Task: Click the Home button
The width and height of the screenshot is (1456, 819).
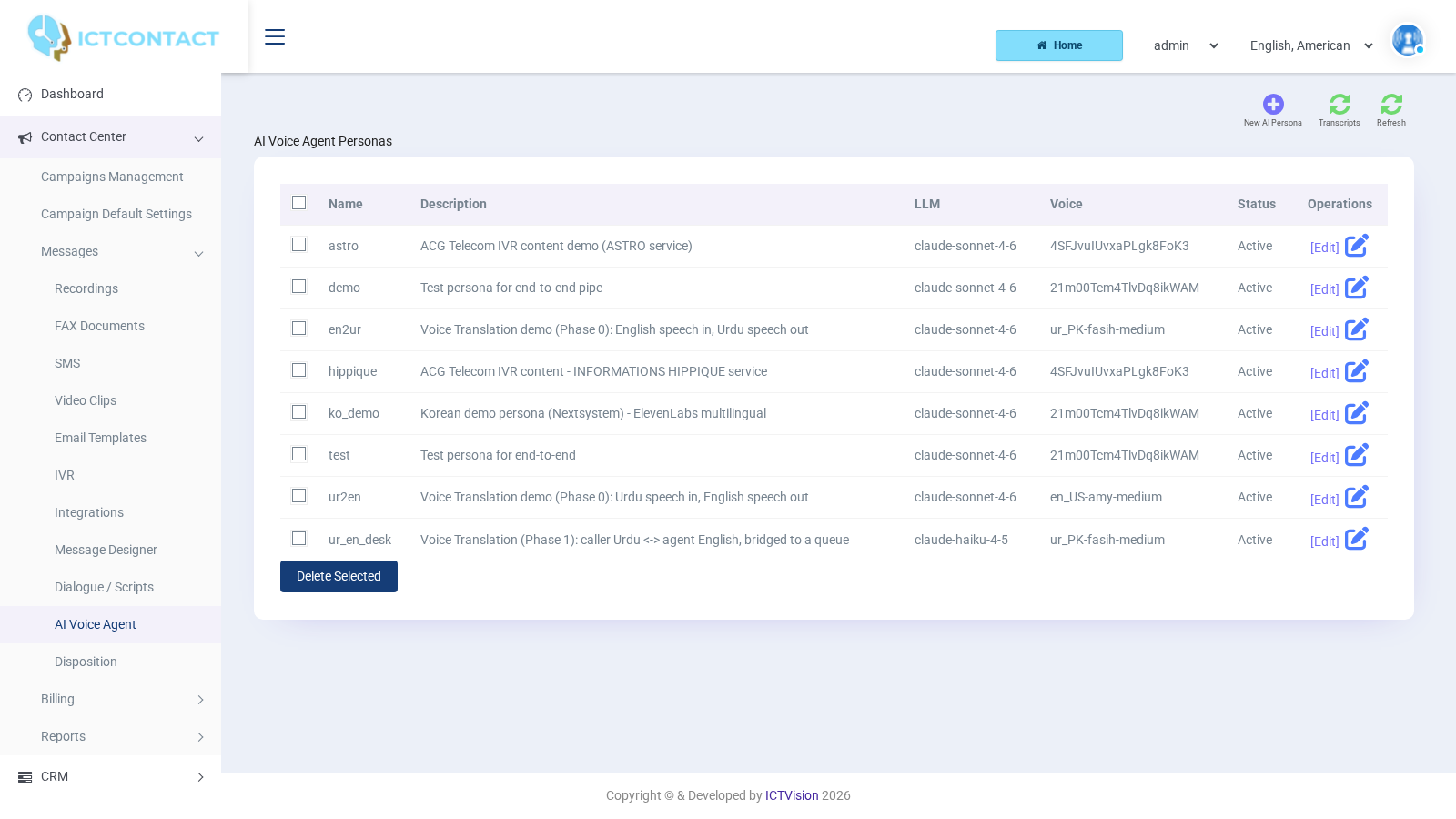Action: click(1059, 45)
